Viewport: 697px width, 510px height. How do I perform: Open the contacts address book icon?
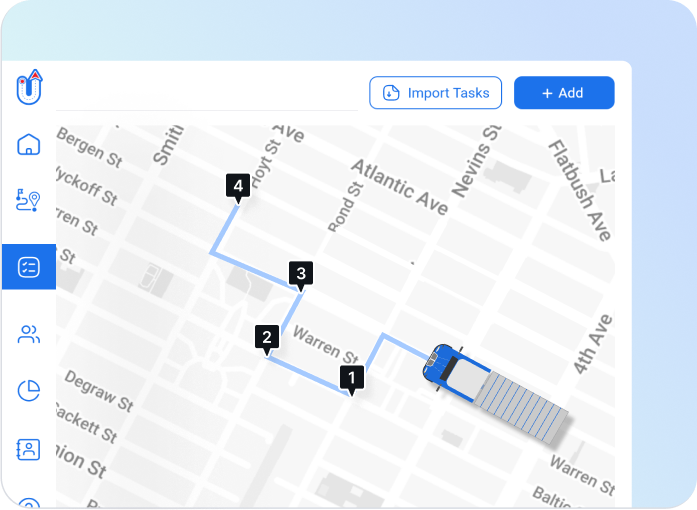28,450
